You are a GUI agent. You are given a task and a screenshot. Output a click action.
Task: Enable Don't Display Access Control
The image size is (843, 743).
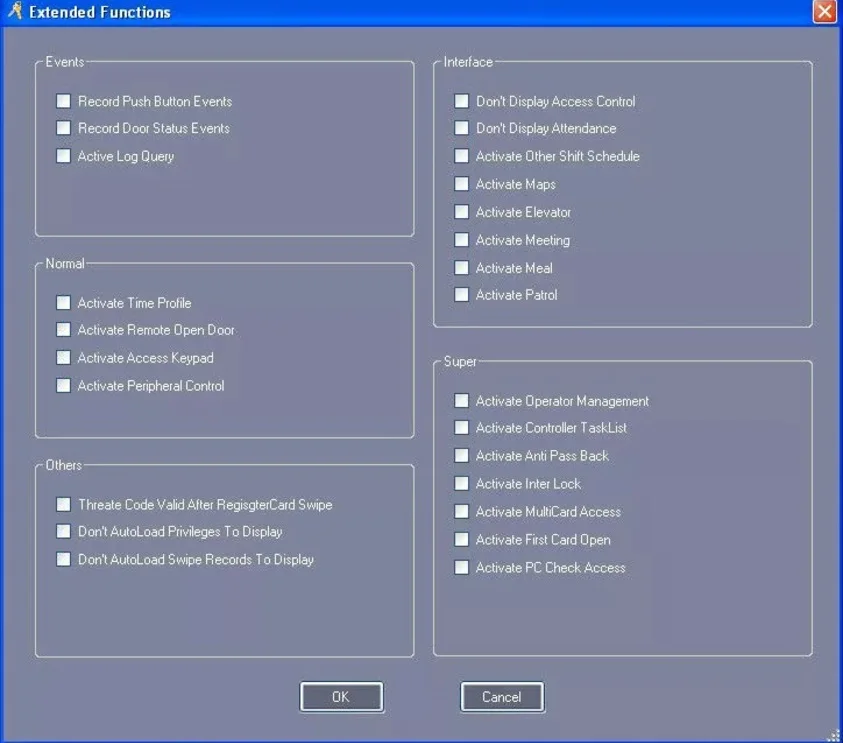(x=461, y=101)
